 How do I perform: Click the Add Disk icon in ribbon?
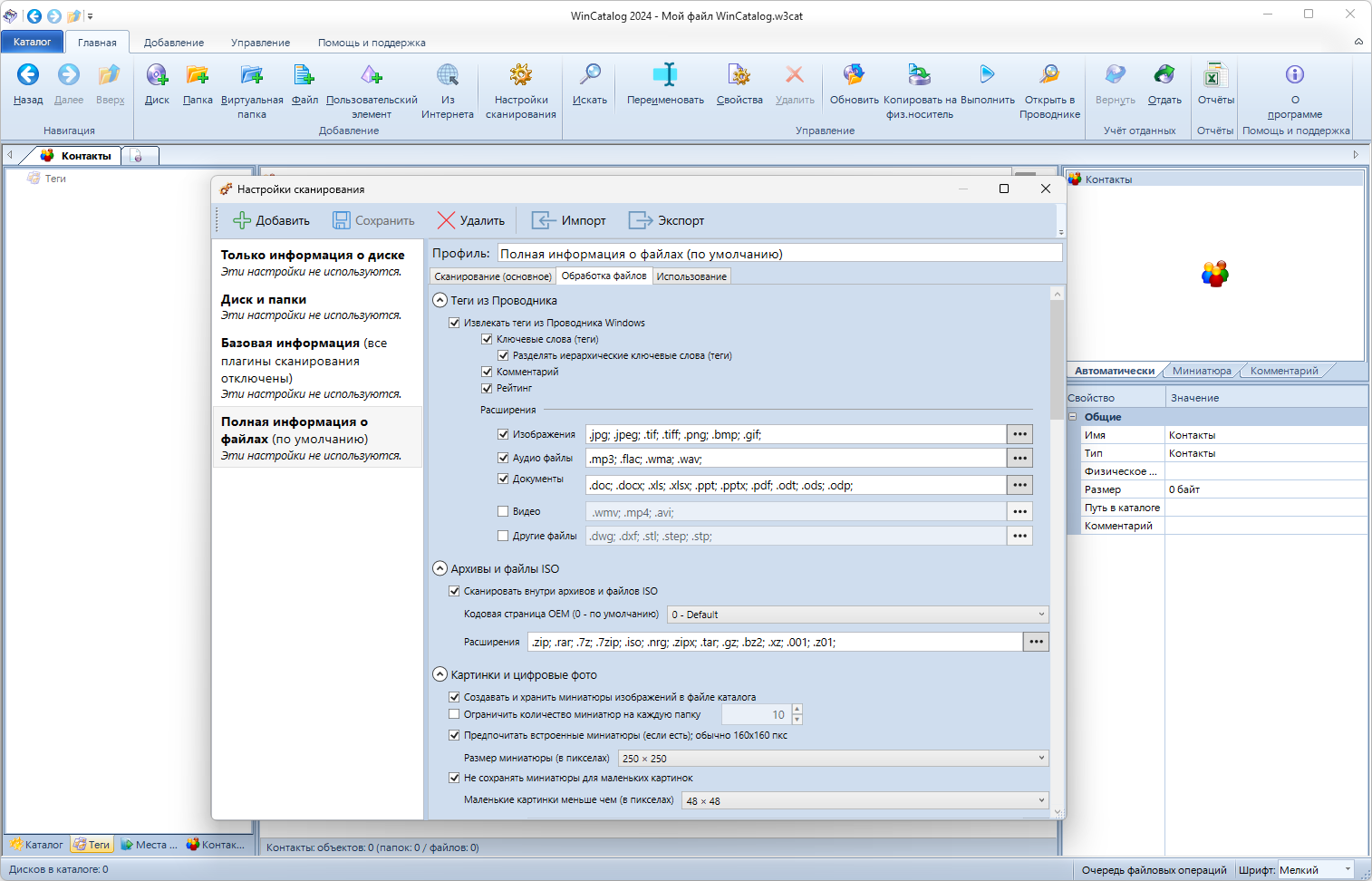coord(157,76)
